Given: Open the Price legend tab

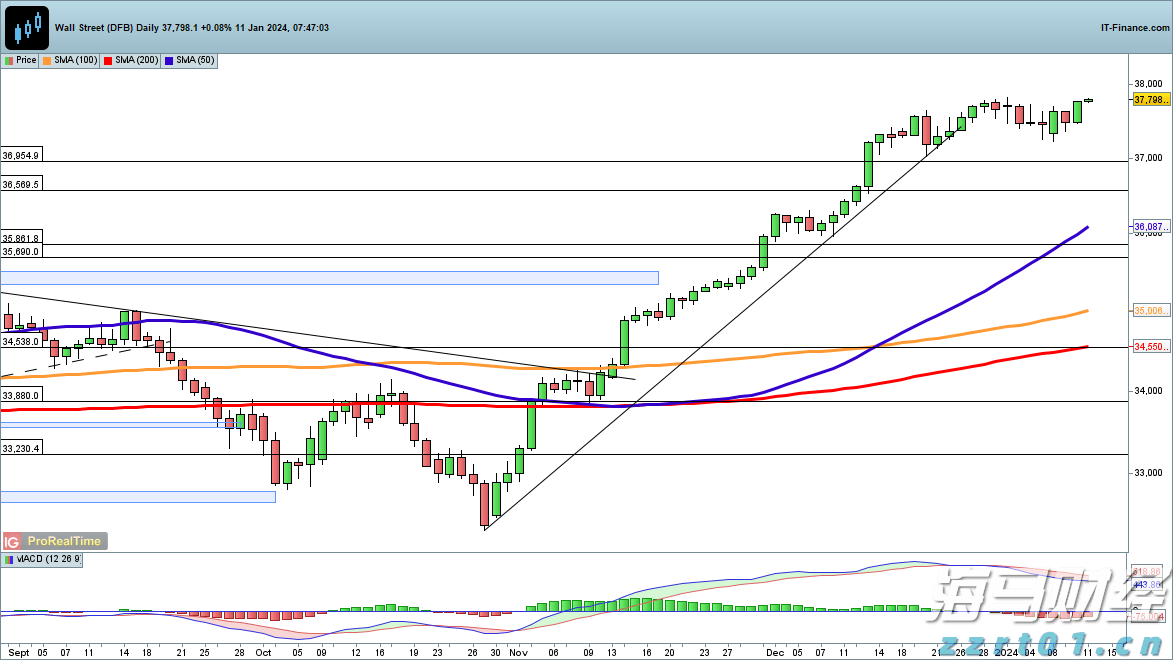Looking at the screenshot, I should (x=21, y=61).
